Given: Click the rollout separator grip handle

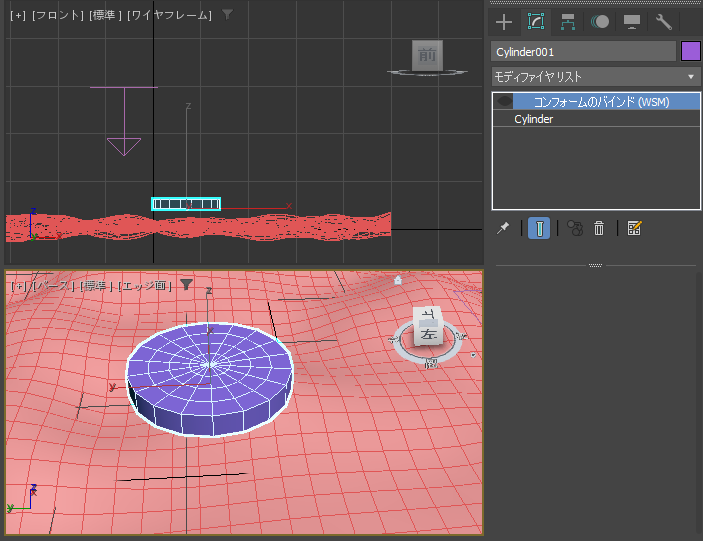Looking at the screenshot, I should (595, 265).
